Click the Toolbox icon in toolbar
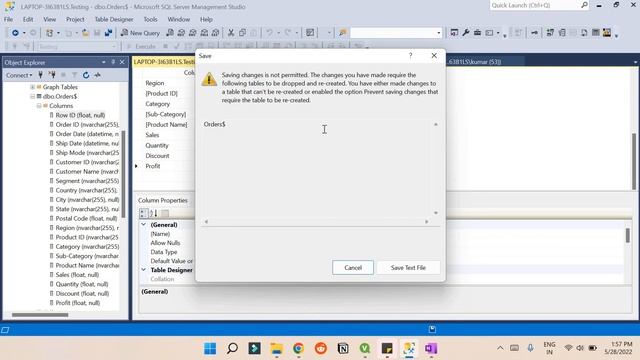The width and height of the screenshot is (640, 360). 477,33
